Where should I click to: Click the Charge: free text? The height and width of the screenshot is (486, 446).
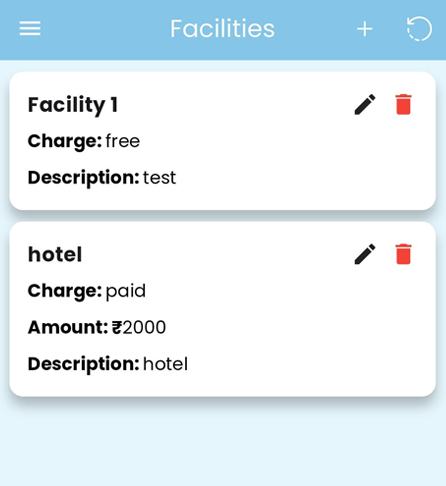[84, 141]
